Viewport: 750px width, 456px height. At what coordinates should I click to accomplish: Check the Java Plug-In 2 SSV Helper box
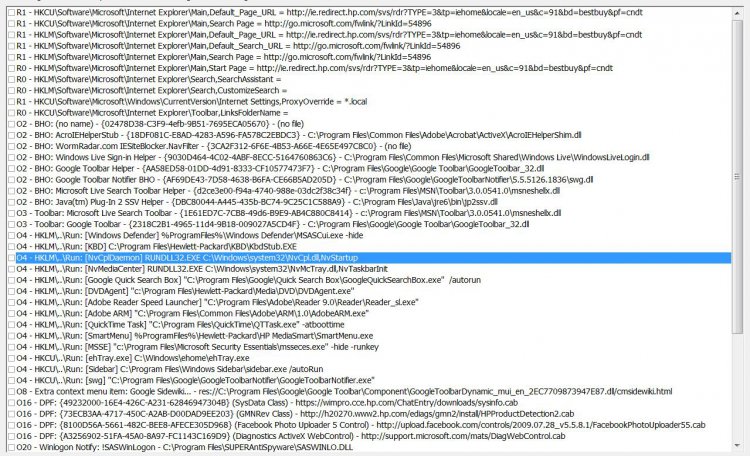coord(11,202)
